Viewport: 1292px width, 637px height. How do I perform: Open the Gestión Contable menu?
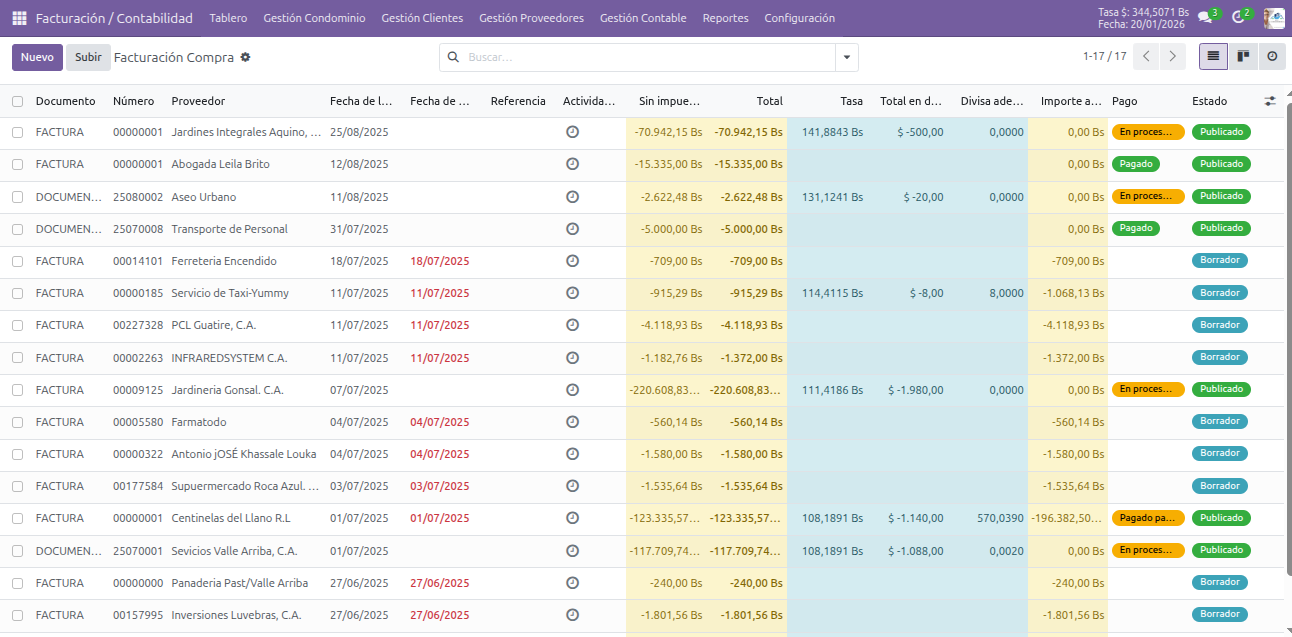pyautogui.click(x=642, y=18)
